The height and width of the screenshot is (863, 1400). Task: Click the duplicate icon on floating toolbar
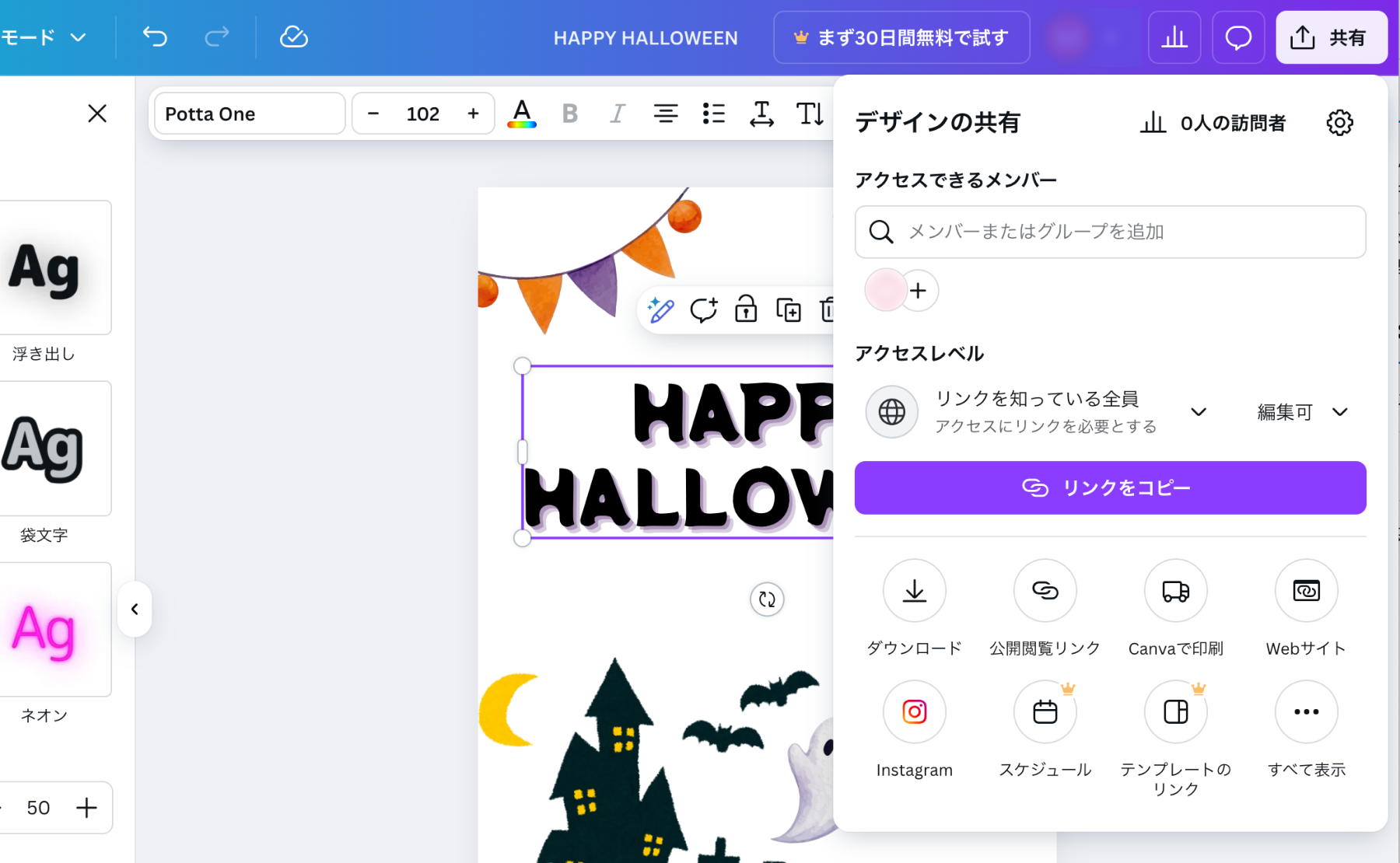click(788, 309)
